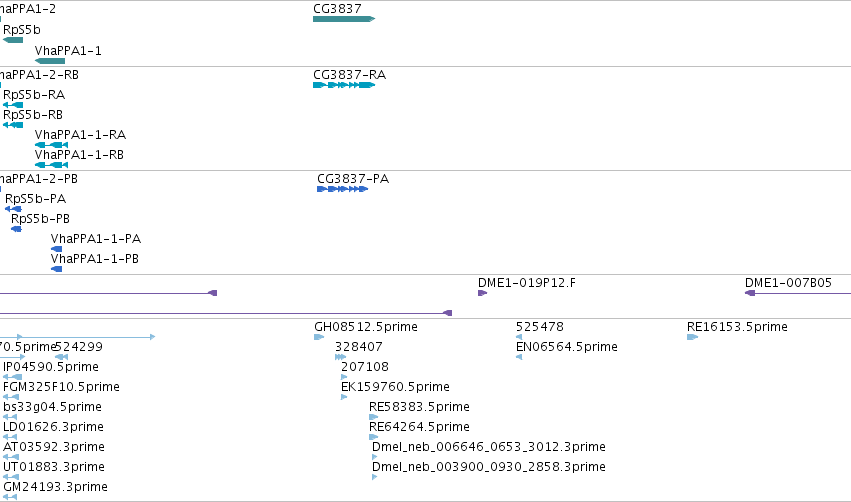
Task: Click the UT01883.3prime label
Action: click(54, 467)
